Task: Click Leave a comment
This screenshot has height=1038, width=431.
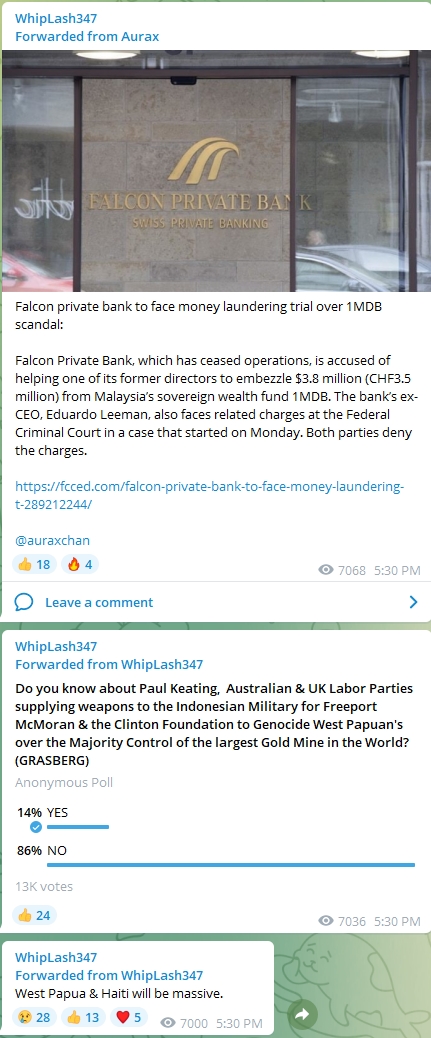Action: 99,602
